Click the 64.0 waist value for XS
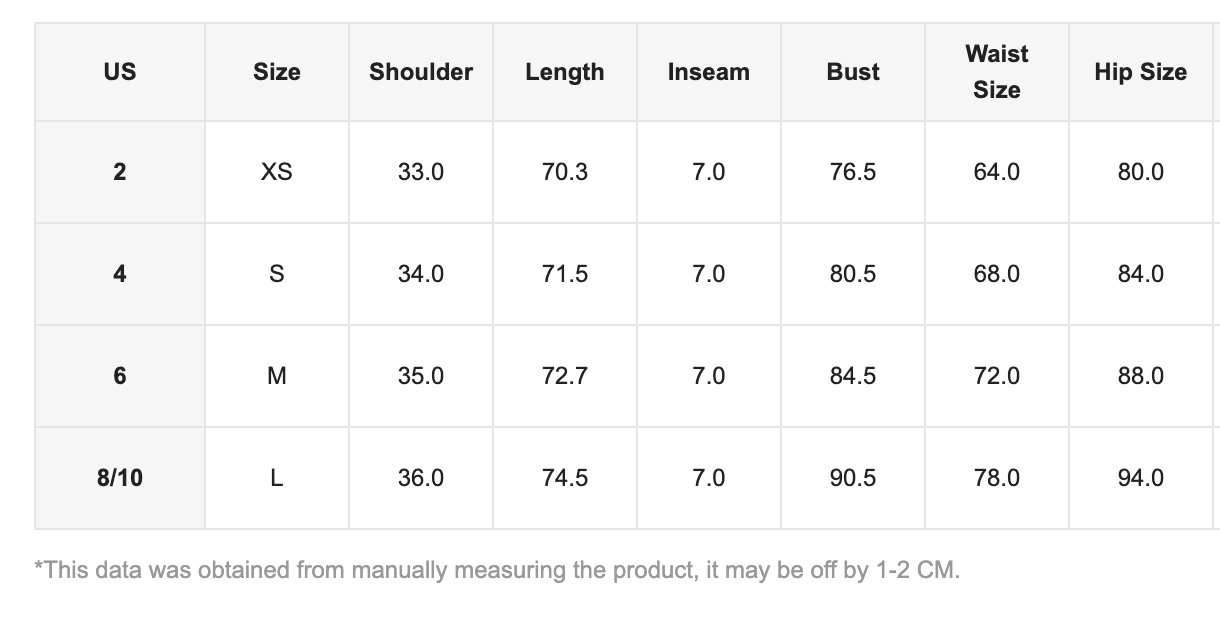 tap(997, 172)
